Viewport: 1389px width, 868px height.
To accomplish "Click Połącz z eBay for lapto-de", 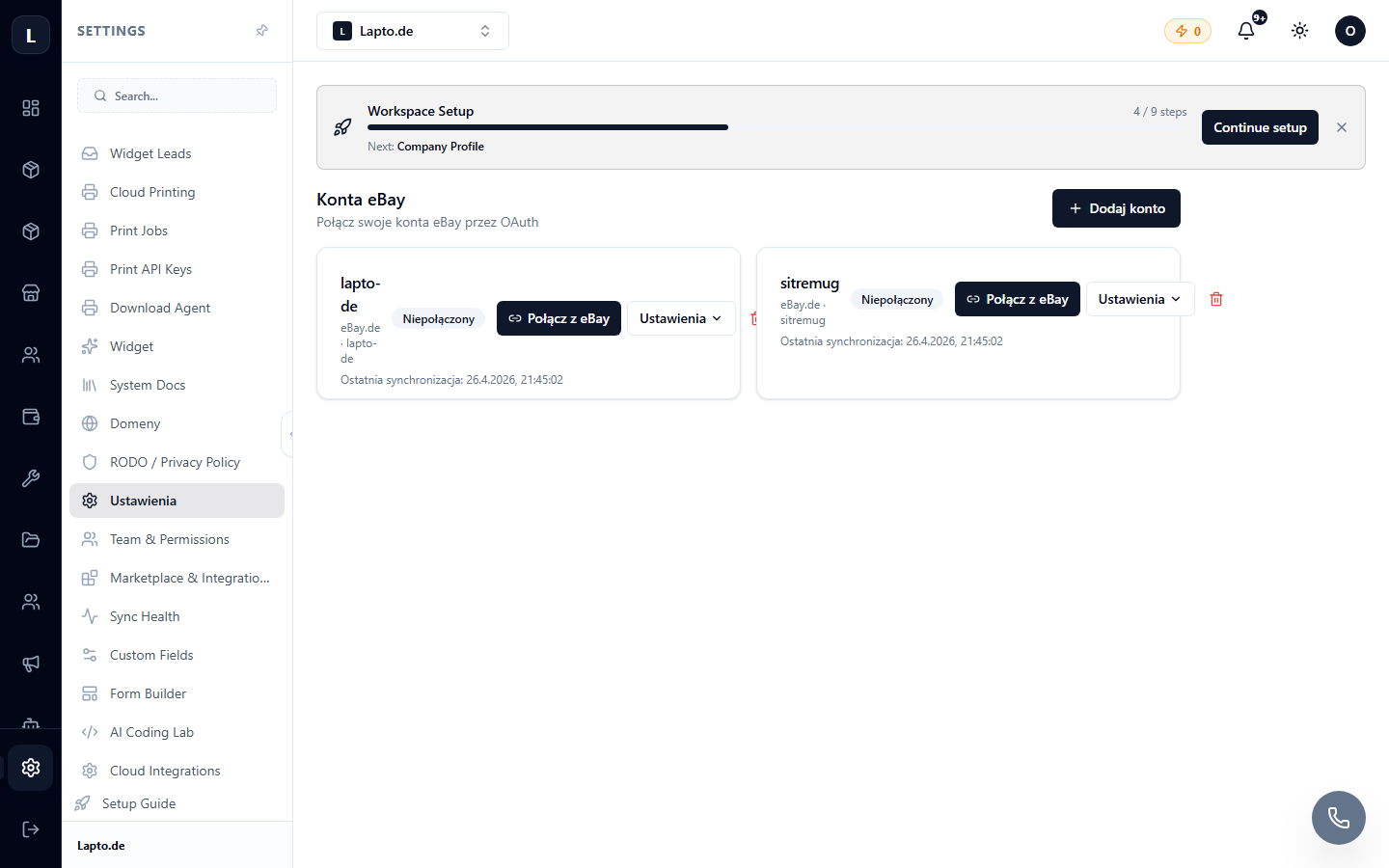I will [559, 318].
